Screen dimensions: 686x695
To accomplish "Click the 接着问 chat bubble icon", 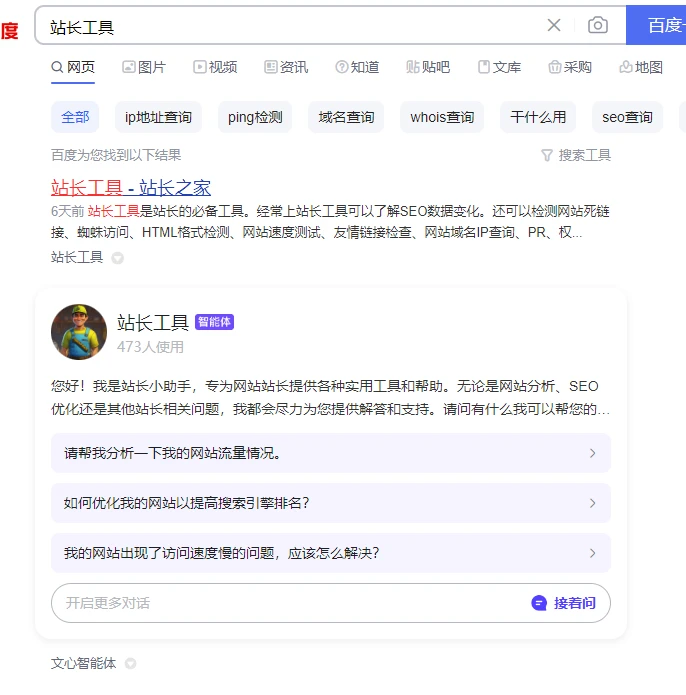I will (x=539, y=603).
